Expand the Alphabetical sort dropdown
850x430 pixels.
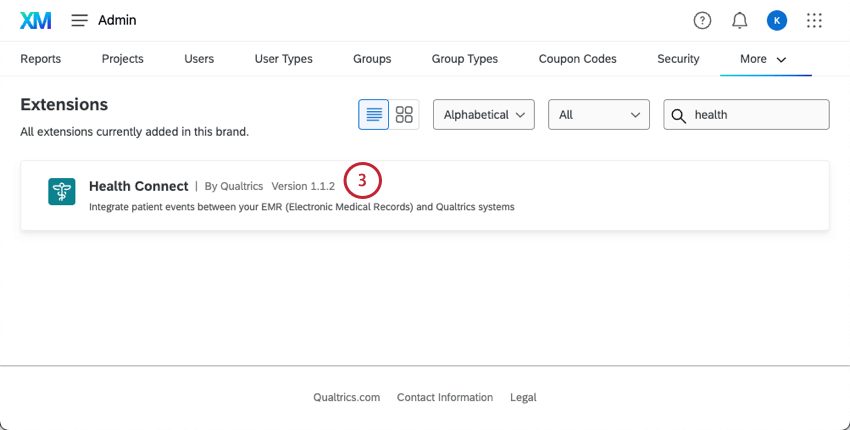pyautogui.click(x=484, y=115)
